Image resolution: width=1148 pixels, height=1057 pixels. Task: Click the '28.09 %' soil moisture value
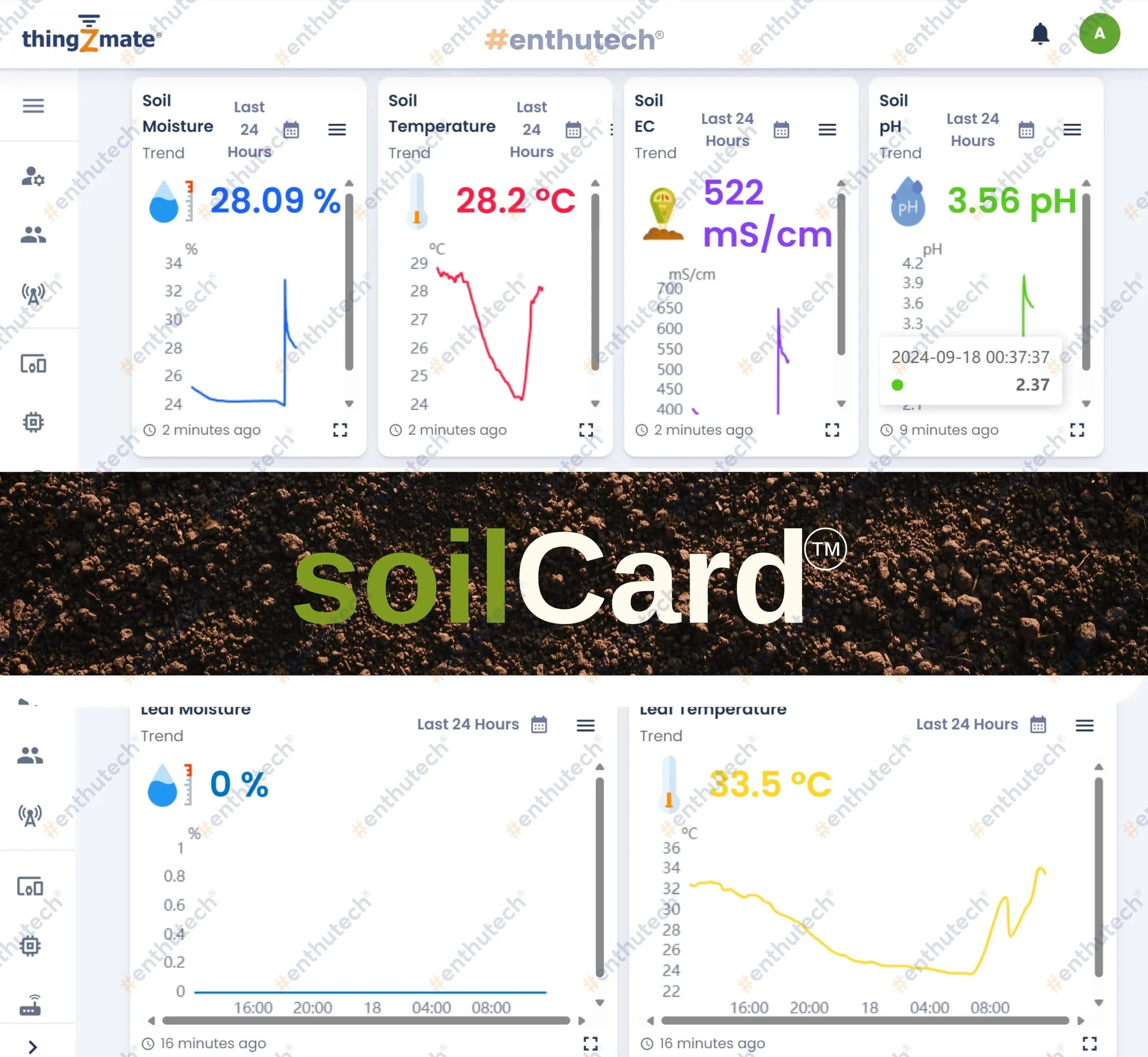tap(275, 200)
